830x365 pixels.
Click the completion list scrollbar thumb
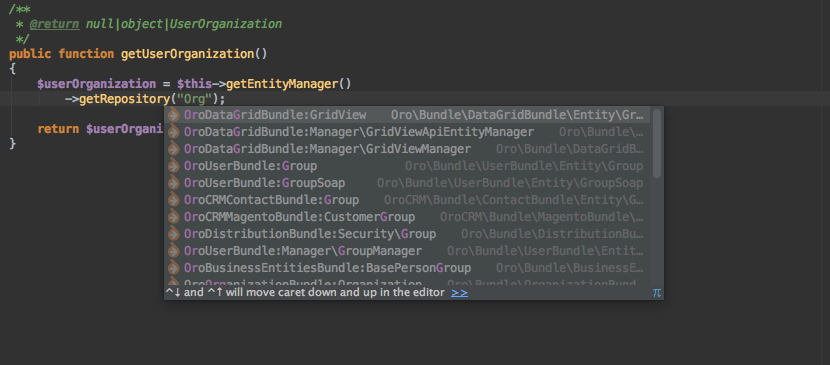657,143
